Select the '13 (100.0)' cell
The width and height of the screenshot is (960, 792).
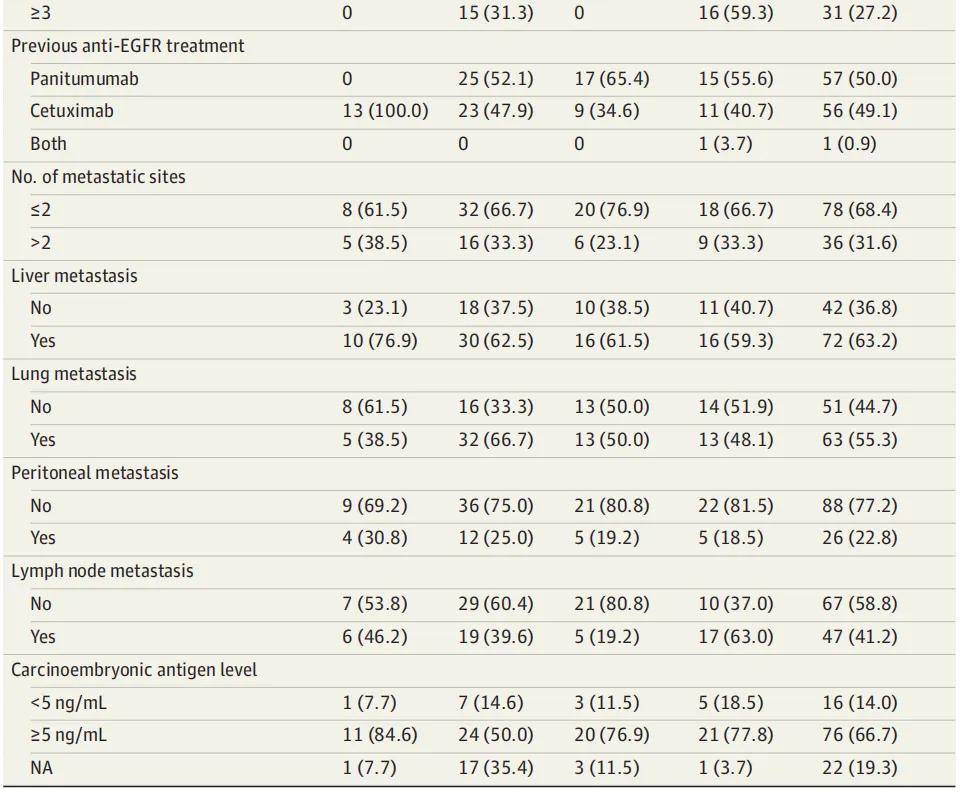pos(385,111)
